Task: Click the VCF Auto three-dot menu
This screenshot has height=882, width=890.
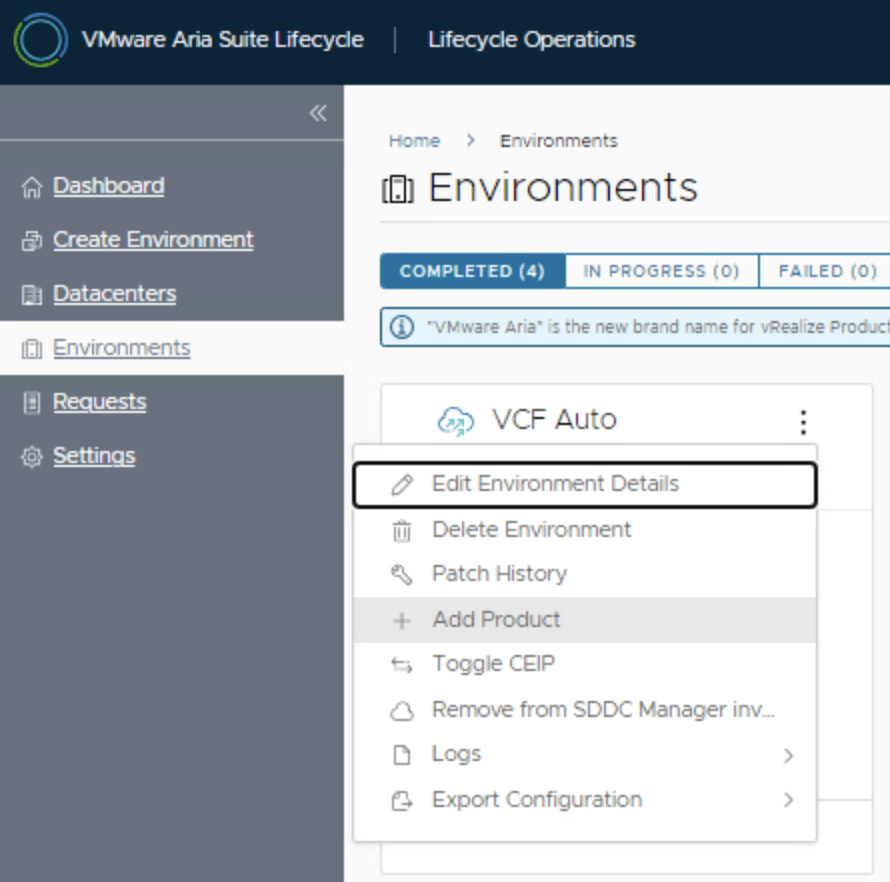Action: tap(803, 422)
